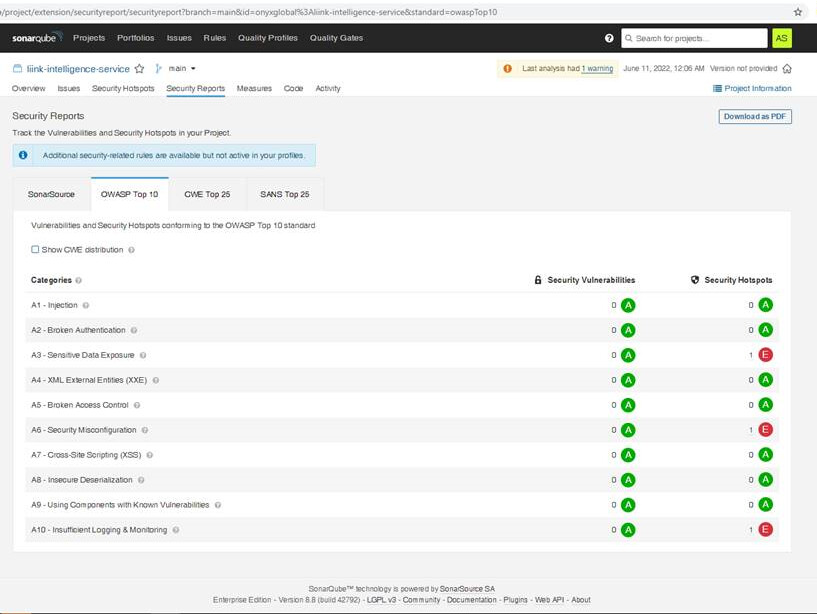Image resolution: width=817 pixels, height=614 pixels.
Task: Click the project home icon
Action: tap(787, 68)
